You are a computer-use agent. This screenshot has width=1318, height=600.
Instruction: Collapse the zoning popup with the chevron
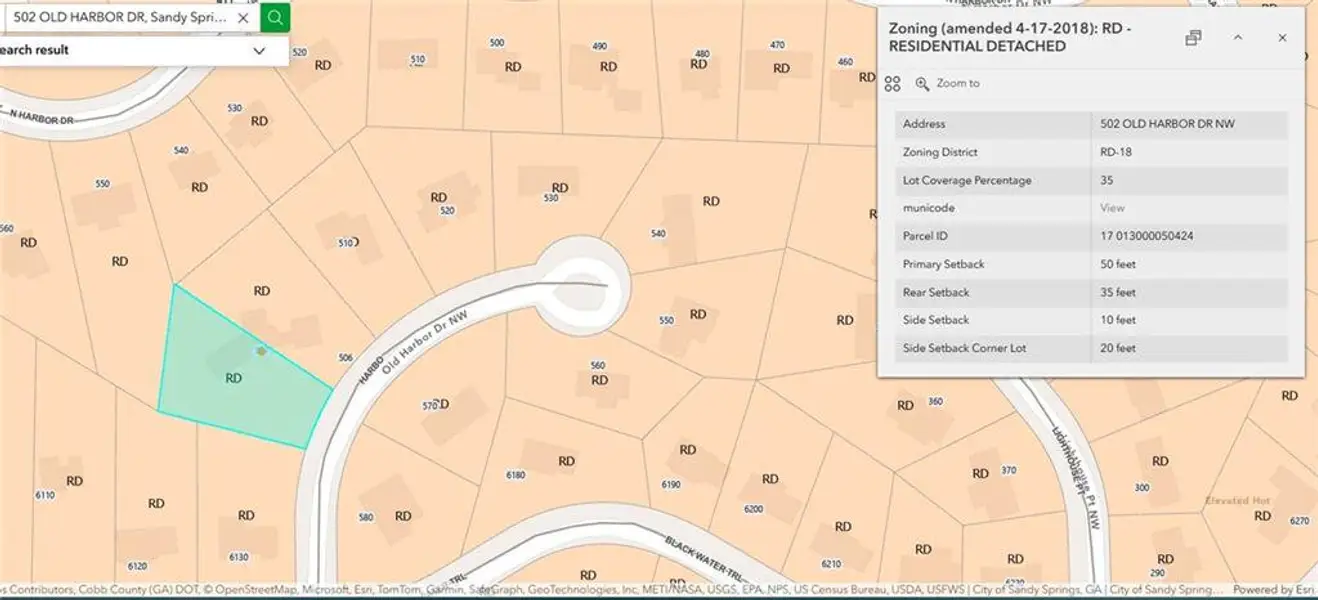pyautogui.click(x=1238, y=38)
